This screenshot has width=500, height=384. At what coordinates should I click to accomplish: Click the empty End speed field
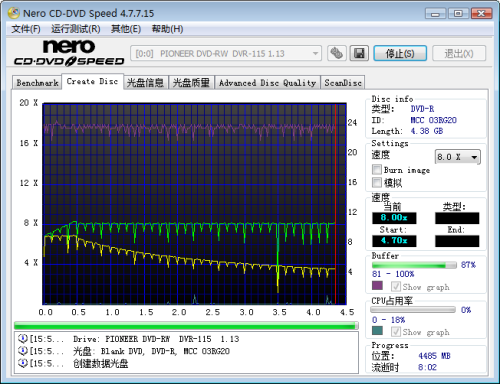[x=457, y=241]
